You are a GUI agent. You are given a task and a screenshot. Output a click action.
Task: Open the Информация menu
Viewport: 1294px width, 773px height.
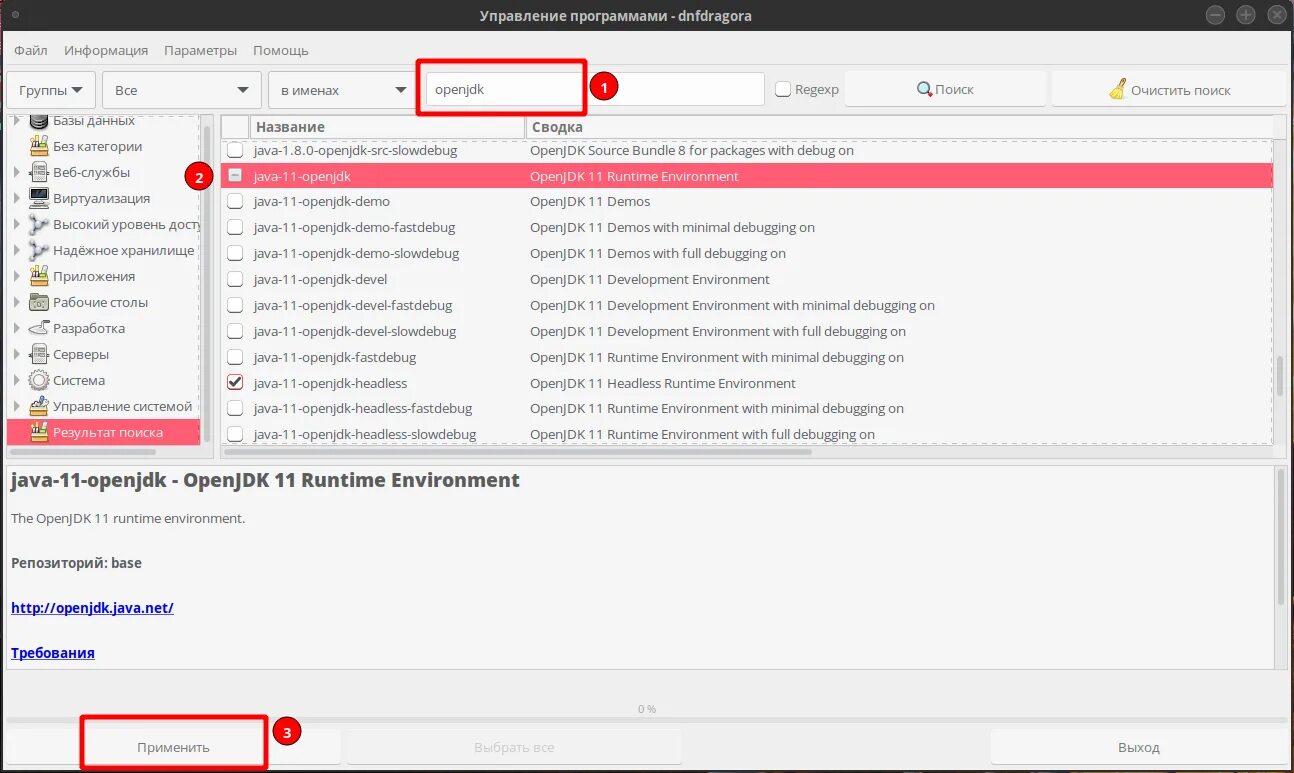(x=106, y=50)
